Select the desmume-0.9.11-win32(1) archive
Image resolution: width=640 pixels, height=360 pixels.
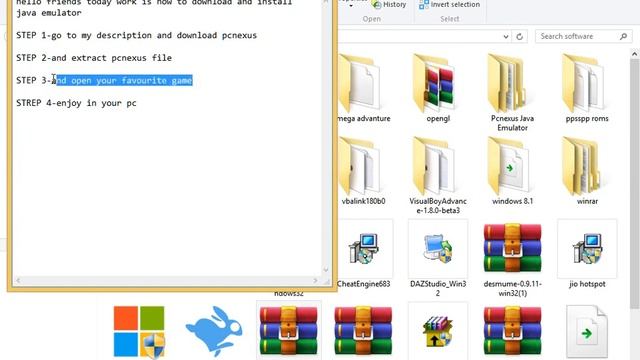pos(512,249)
